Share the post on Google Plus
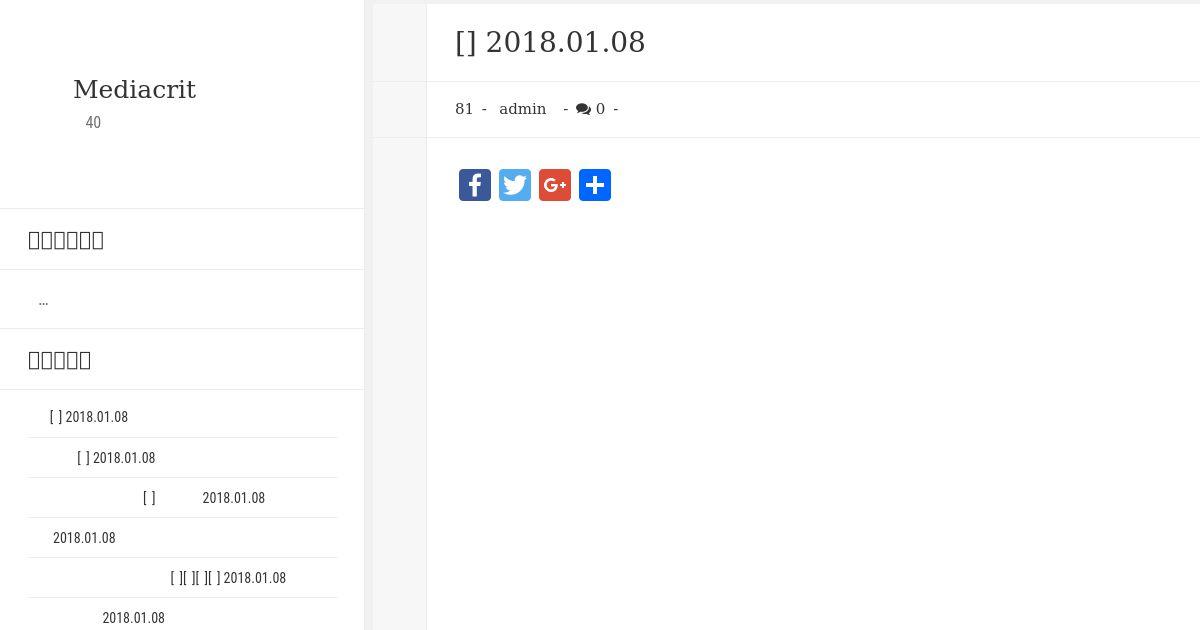This screenshot has height=630, width=1200. 555,185
